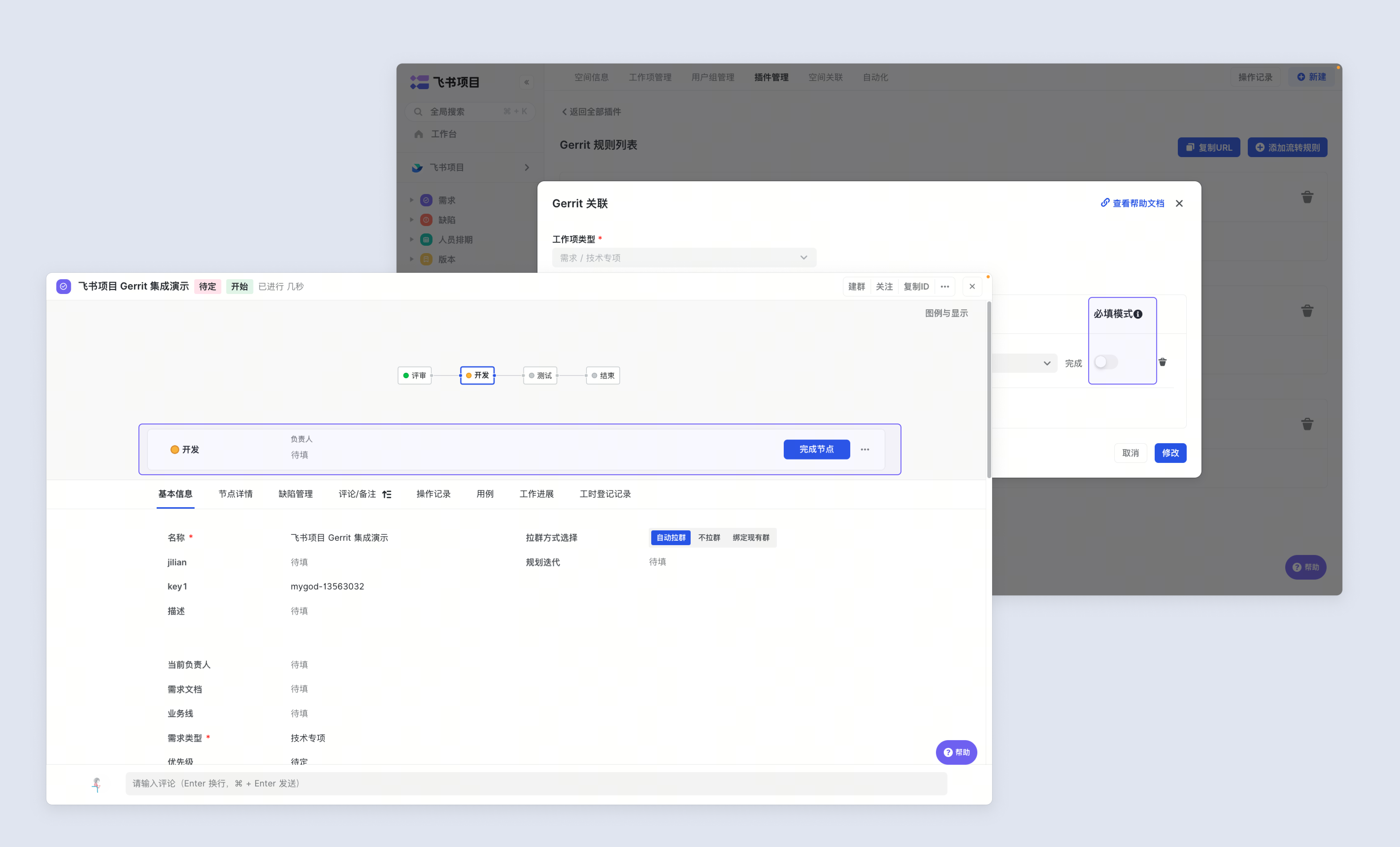Click 返回全部插件 back link

[x=591, y=112]
